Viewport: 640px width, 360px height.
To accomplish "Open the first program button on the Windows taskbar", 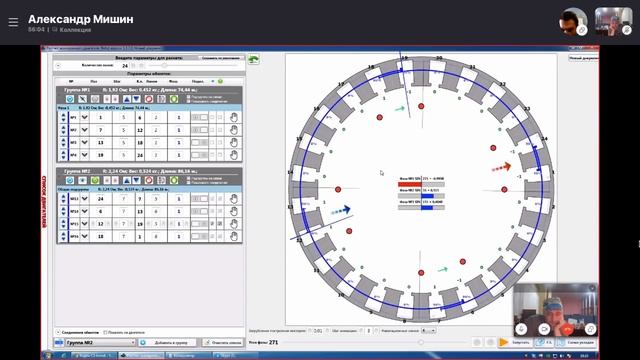I will [x=93, y=356].
